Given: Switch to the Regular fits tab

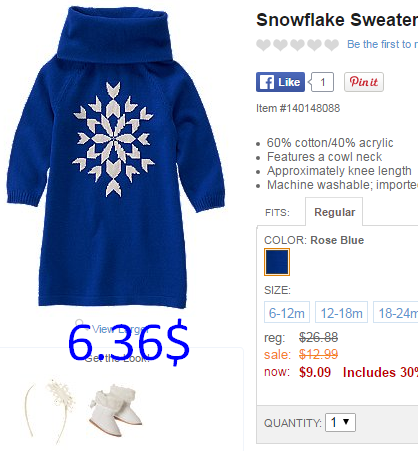Looking at the screenshot, I should 334,212.
